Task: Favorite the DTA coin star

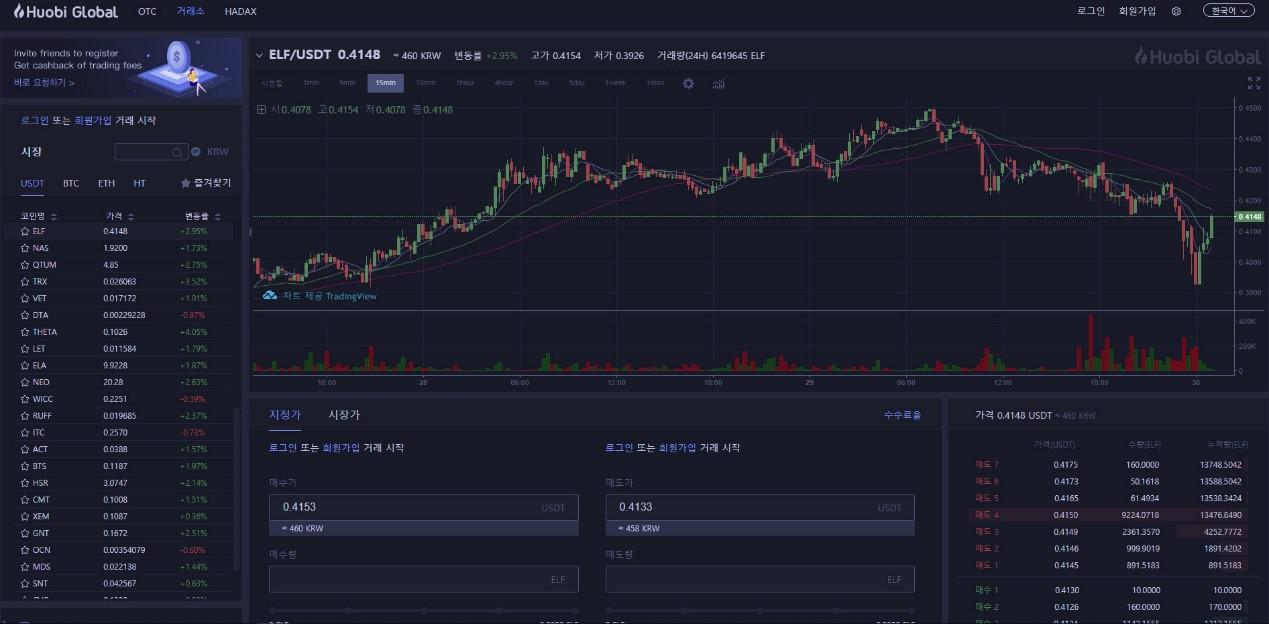Action: [x=25, y=315]
